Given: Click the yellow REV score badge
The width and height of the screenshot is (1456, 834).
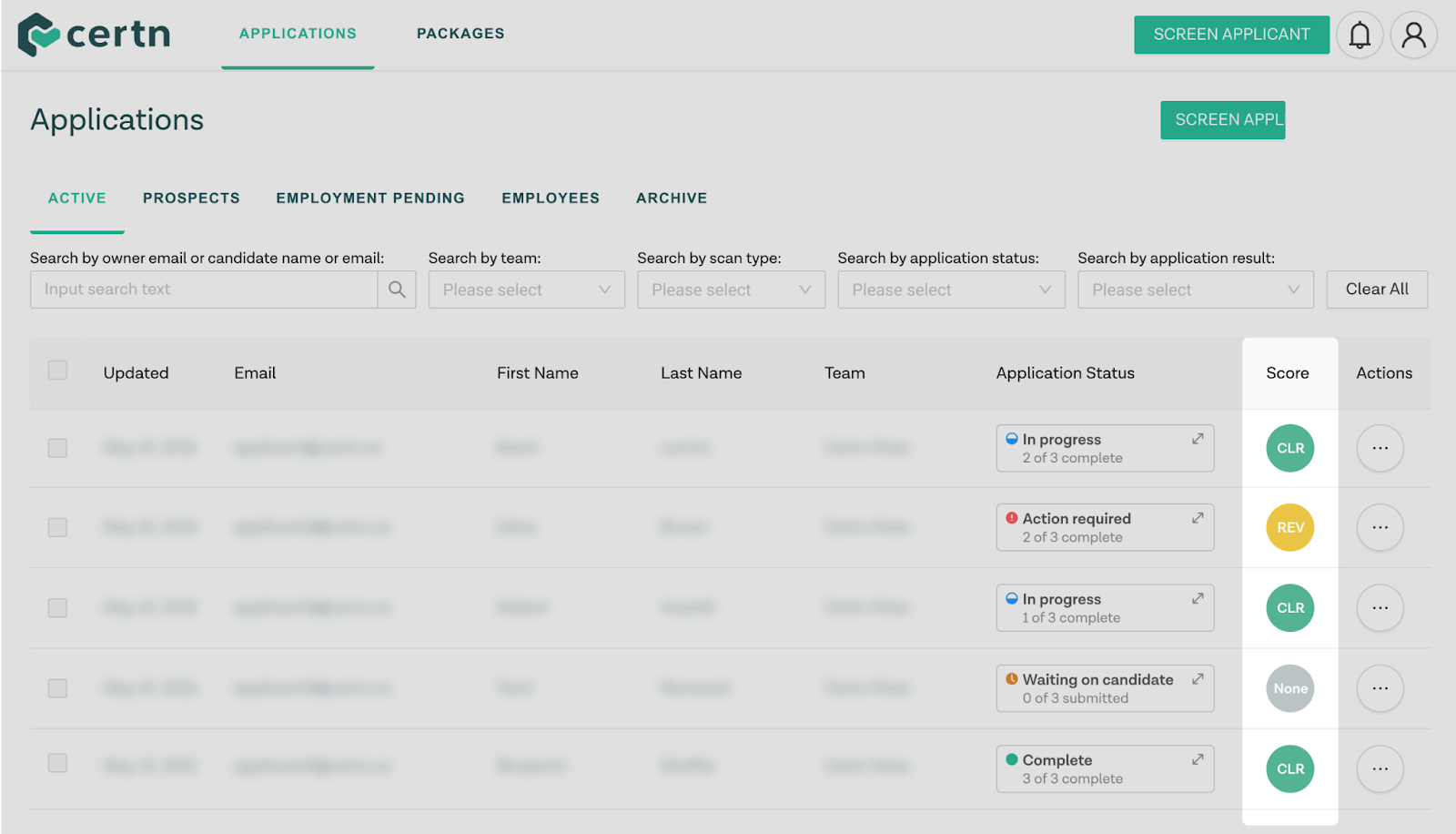Looking at the screenshot, I should 1289,527.
